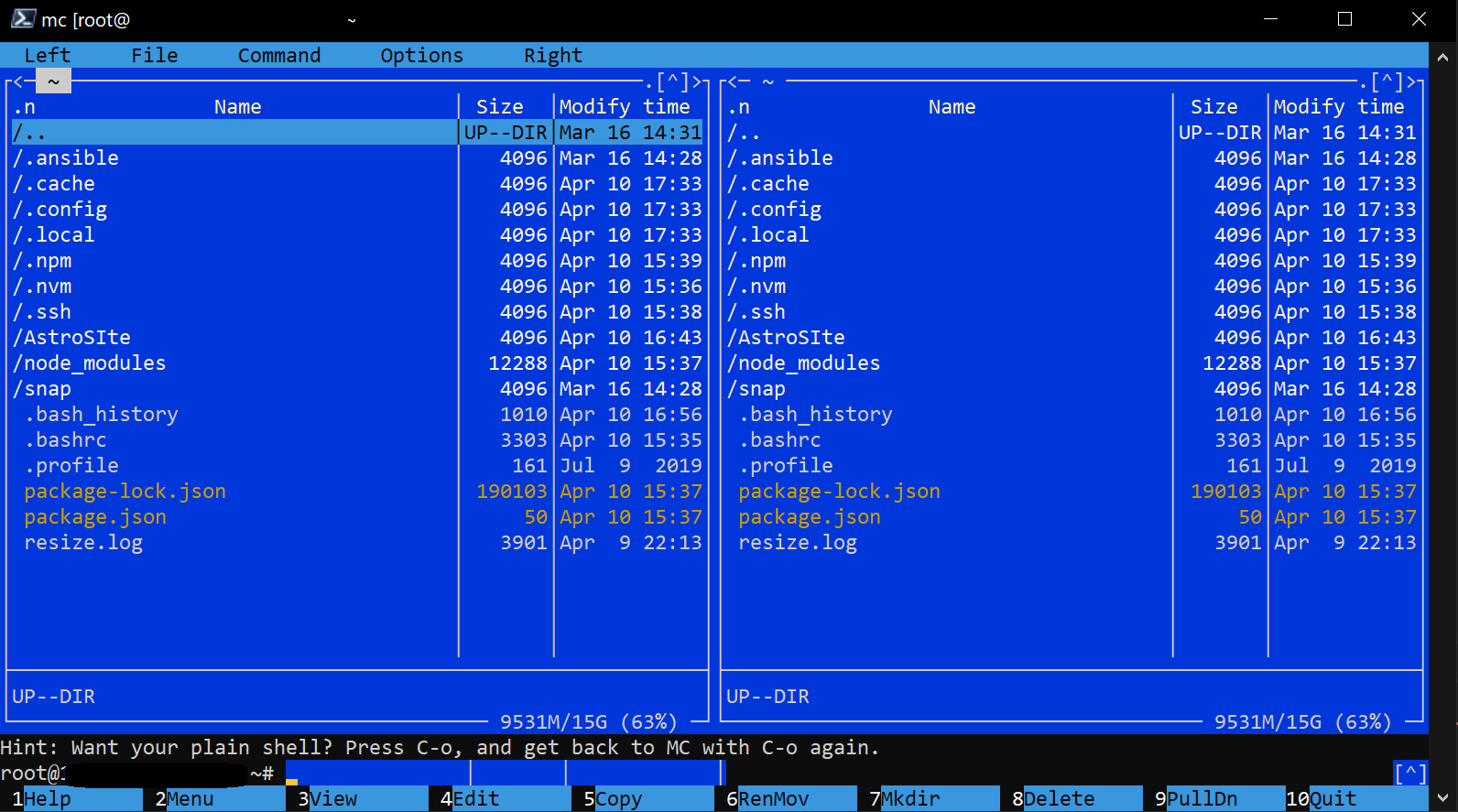Viewport: 1458px width, 812px height.
Task: Select /.ansible directory in right panel
Action: click(x=1072, y=158)
